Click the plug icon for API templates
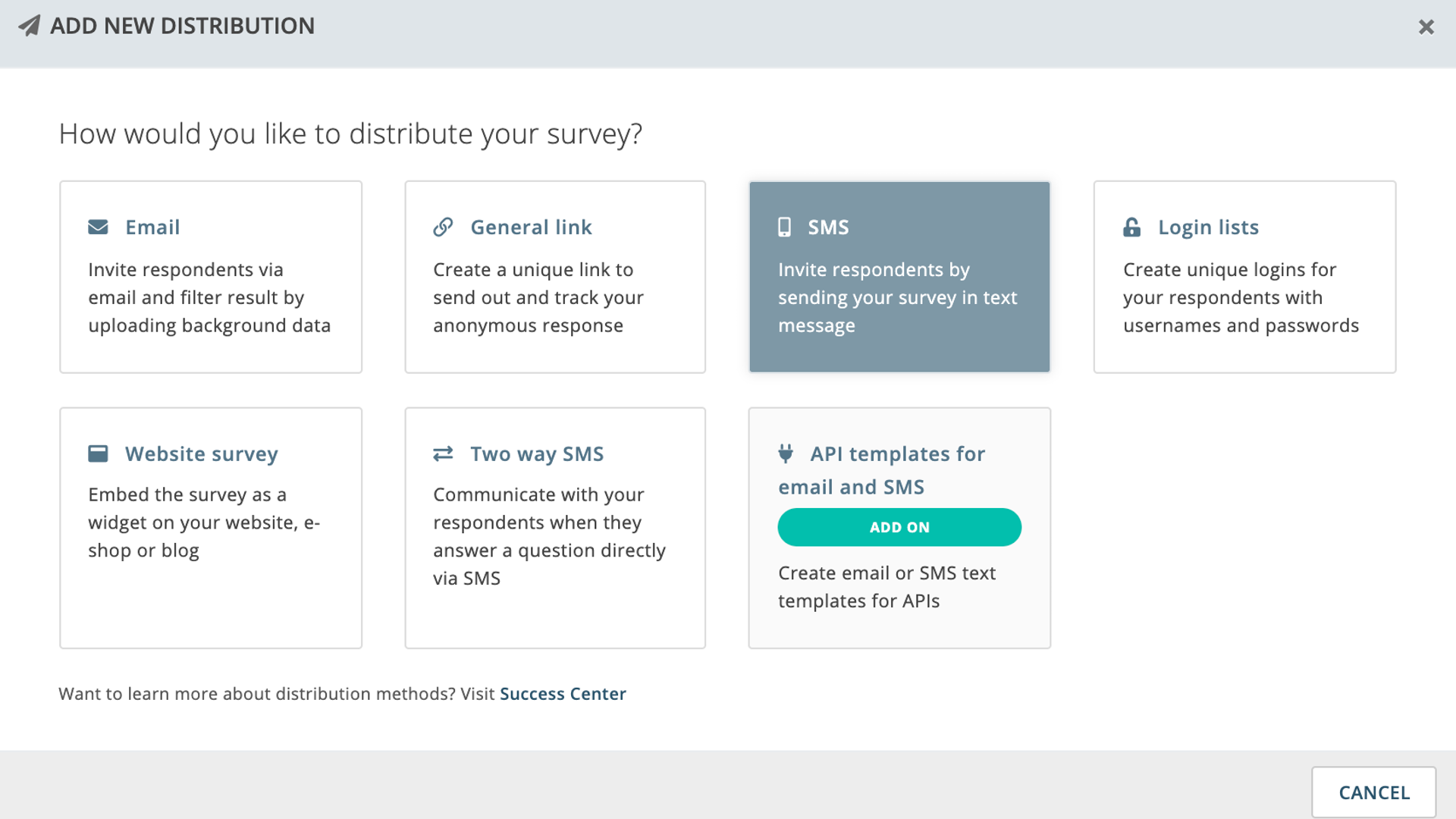The width and height of the screenshot is (1456, 819). pyautogui.click(x=786, y=453)
